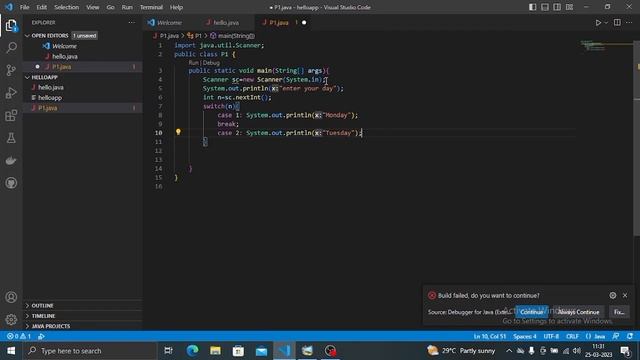Image resolution: width=640 pixels, height=360 pixels.
Task: Toggle the panel layout icon
Action: tap(544, 7)
